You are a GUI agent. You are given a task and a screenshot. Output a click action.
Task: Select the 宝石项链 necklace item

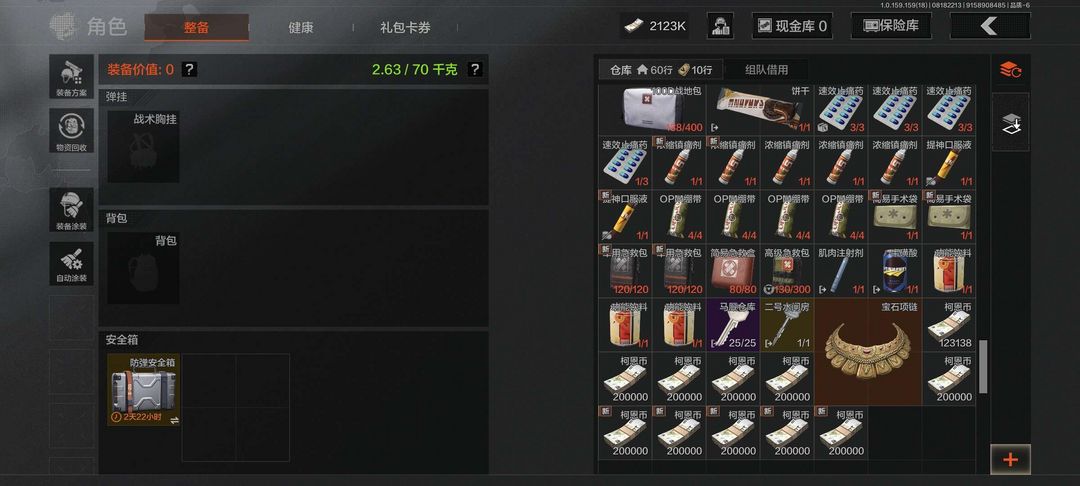point(868,352)
